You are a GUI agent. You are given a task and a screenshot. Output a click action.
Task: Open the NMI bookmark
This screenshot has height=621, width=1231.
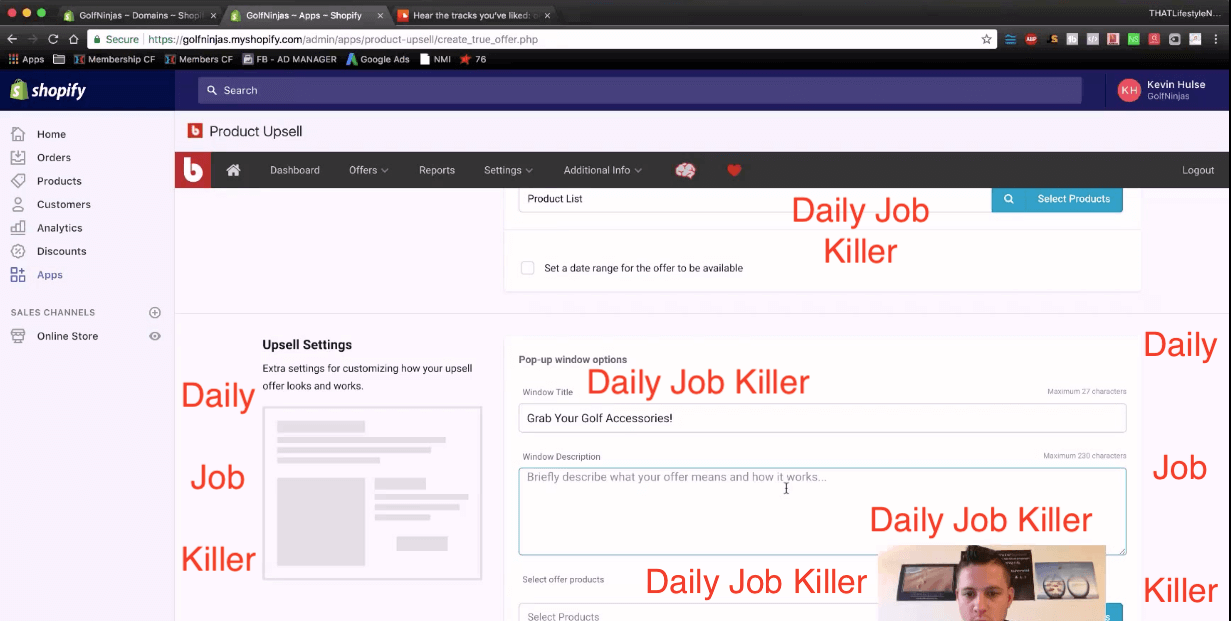click(x=435, y=59)
